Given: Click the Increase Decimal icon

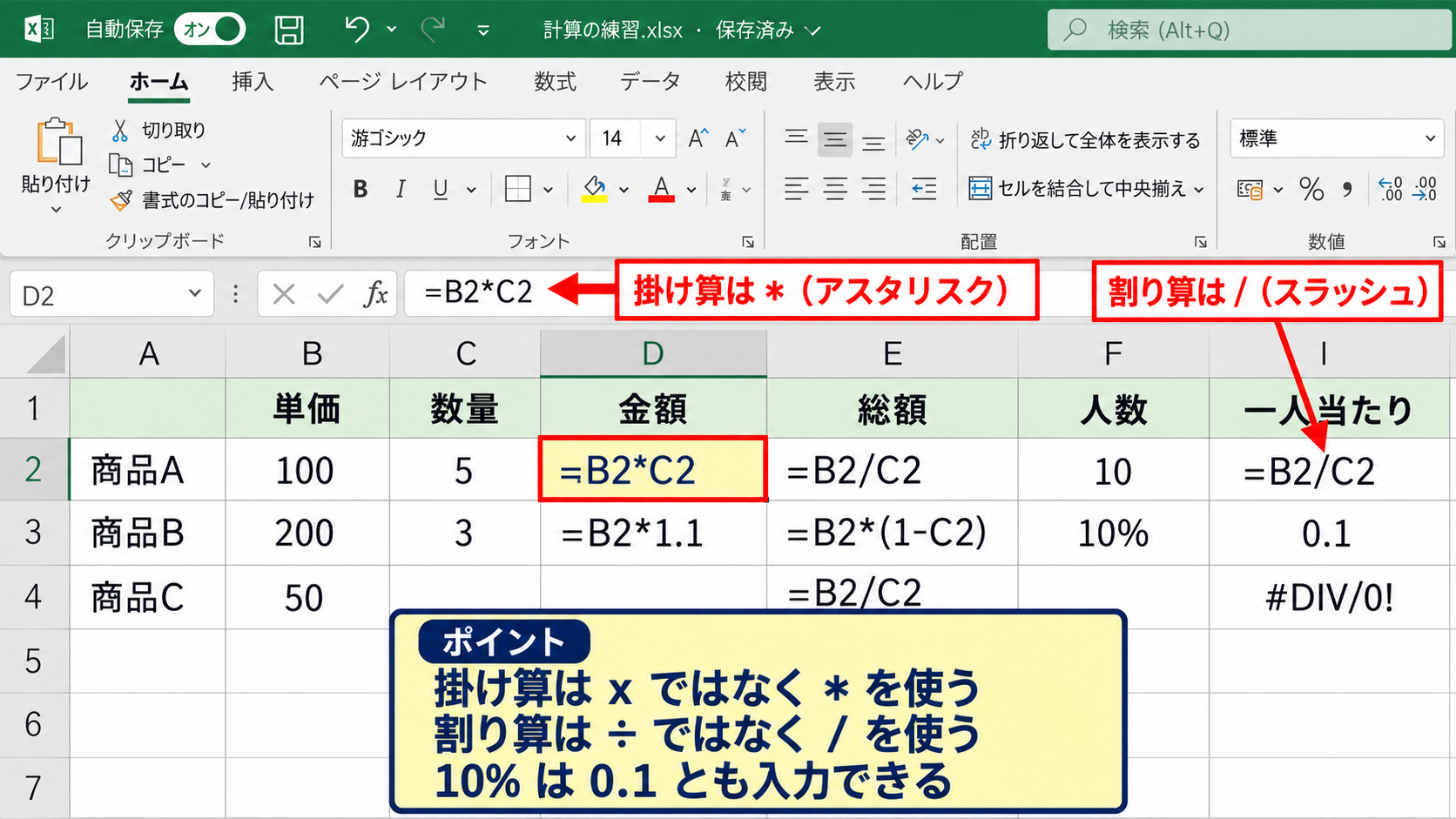Looking at the screenshot, I should coord(1391,189).
